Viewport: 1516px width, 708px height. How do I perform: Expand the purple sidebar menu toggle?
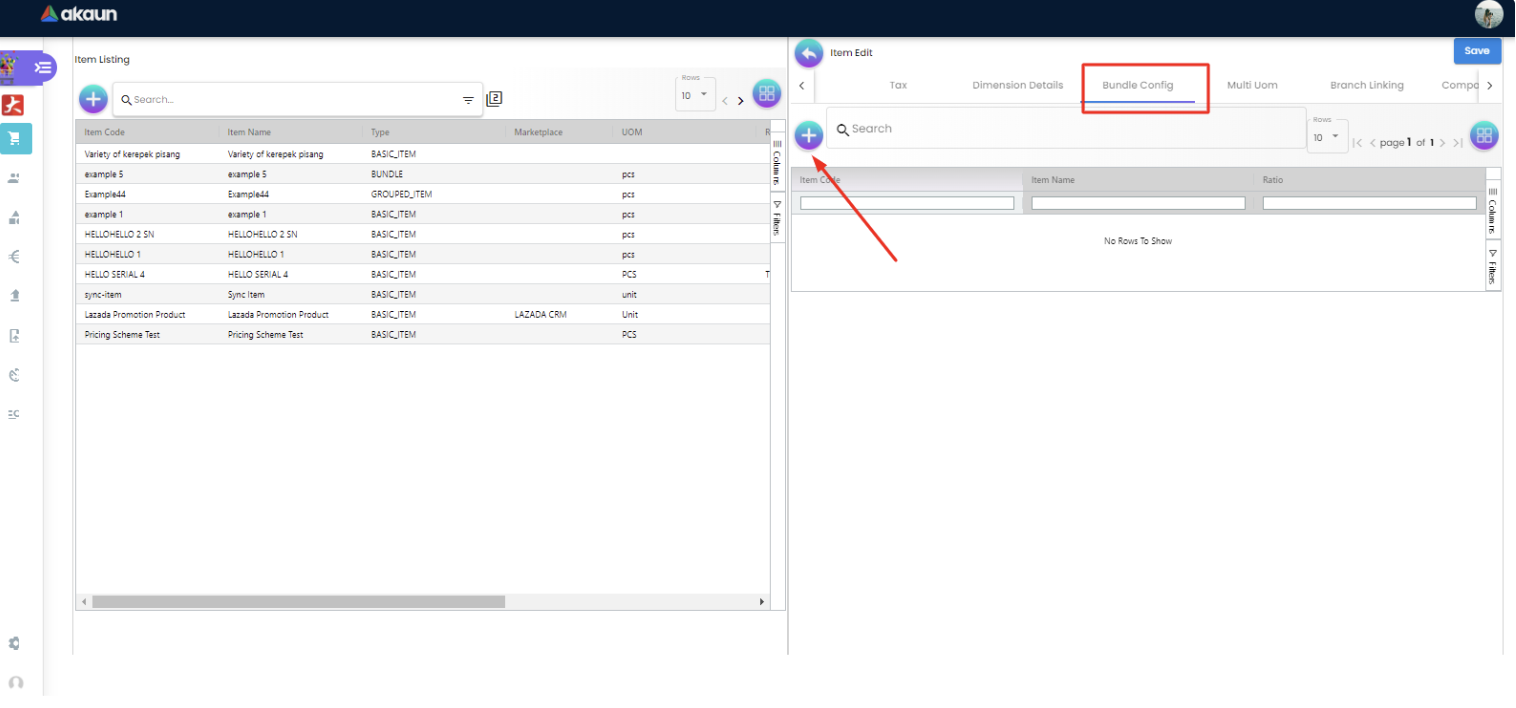[x=42, y=67]
